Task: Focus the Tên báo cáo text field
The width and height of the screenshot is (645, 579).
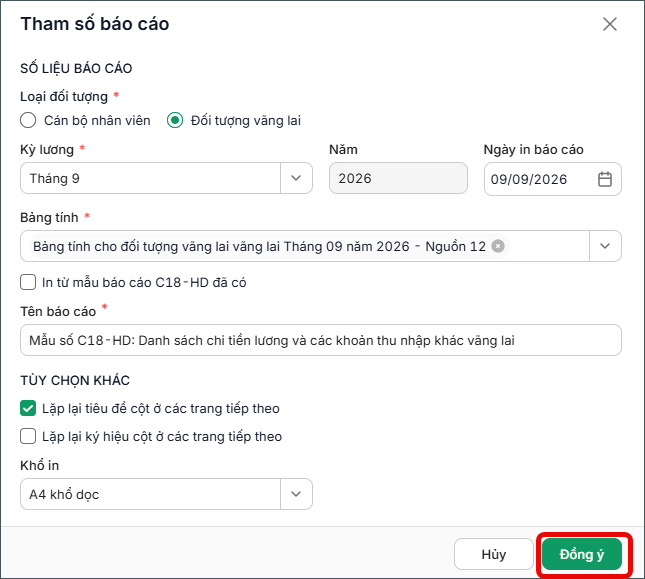Action: tap(321, 340)
